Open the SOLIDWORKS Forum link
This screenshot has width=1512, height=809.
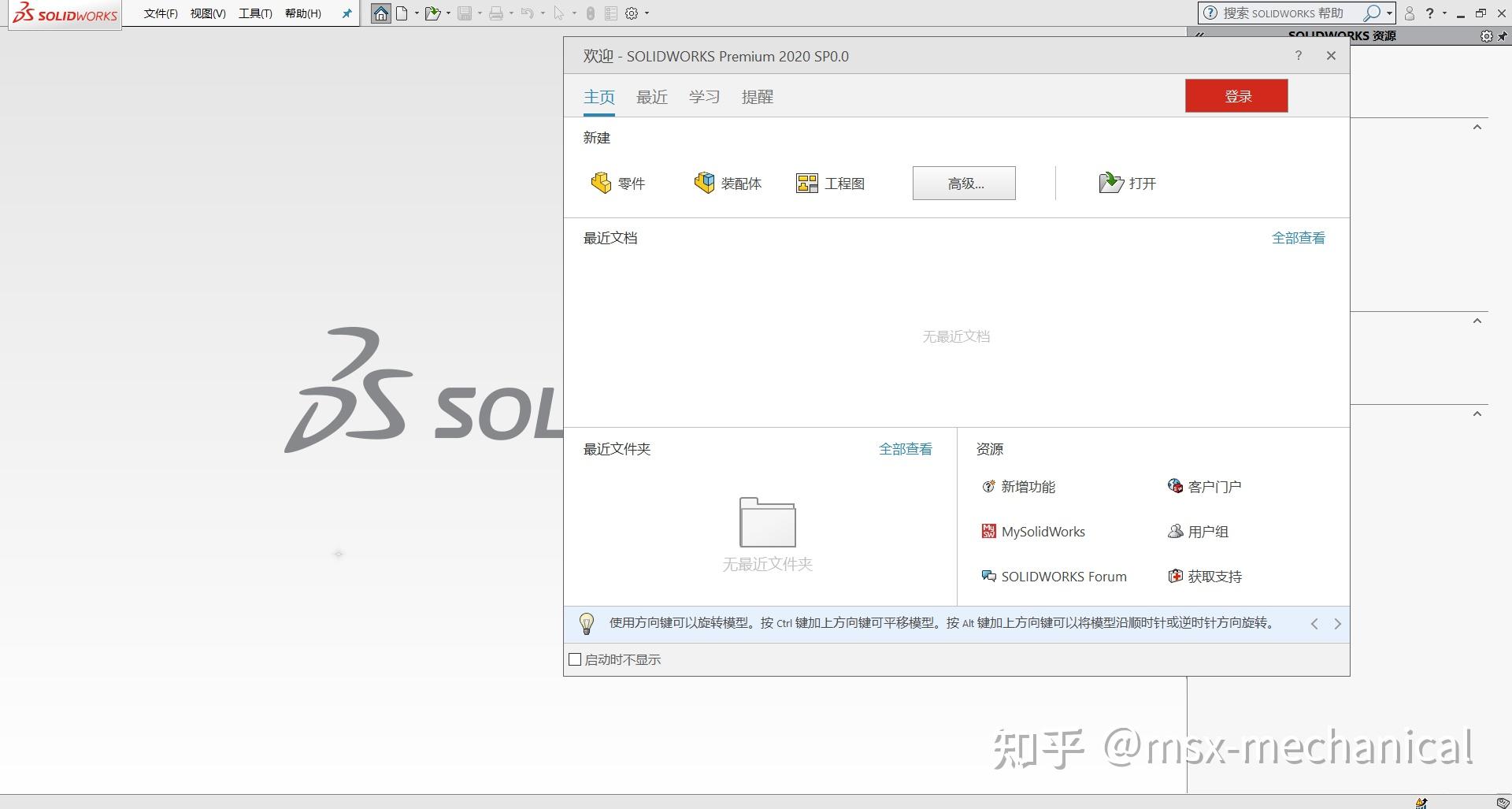[x=1054, y=577]
